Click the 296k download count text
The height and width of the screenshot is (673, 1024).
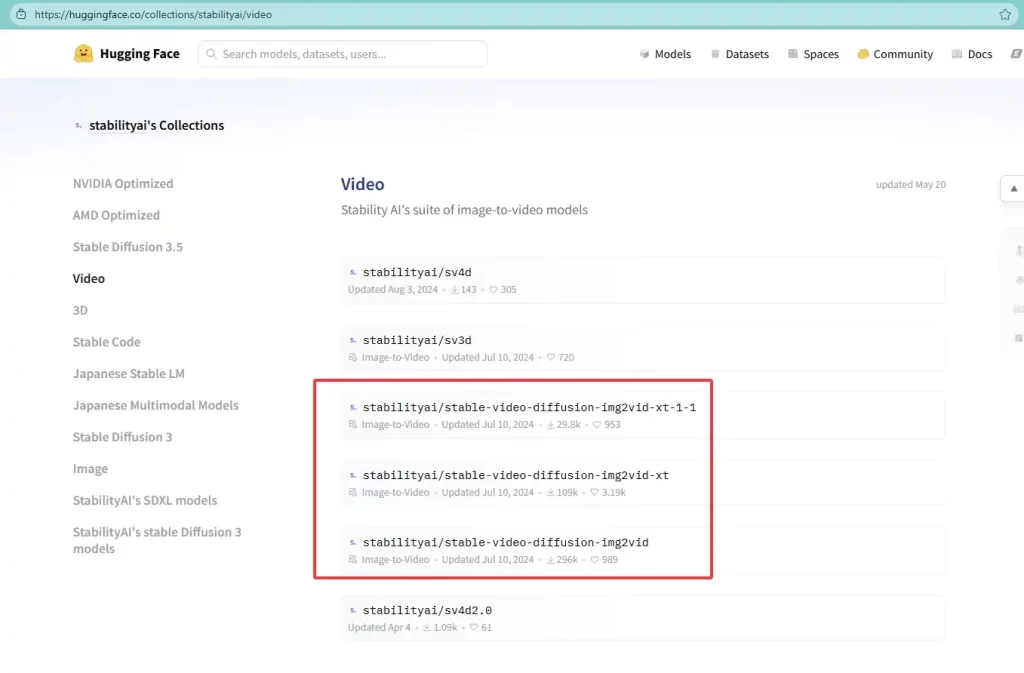click(x=567, y=560)
